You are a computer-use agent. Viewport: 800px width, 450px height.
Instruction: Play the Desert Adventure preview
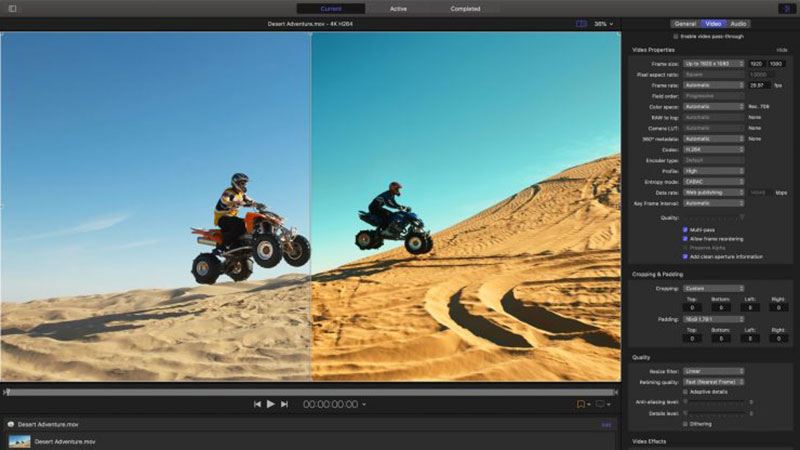click(270, 404)
